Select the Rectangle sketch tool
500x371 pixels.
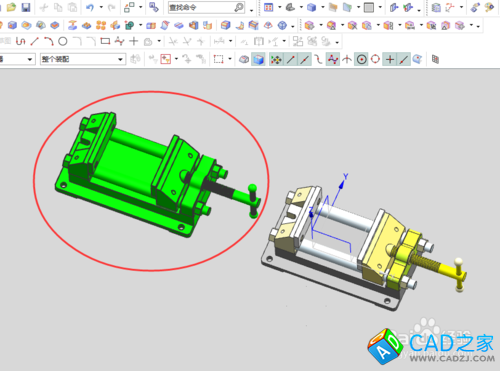click(105, 41)
